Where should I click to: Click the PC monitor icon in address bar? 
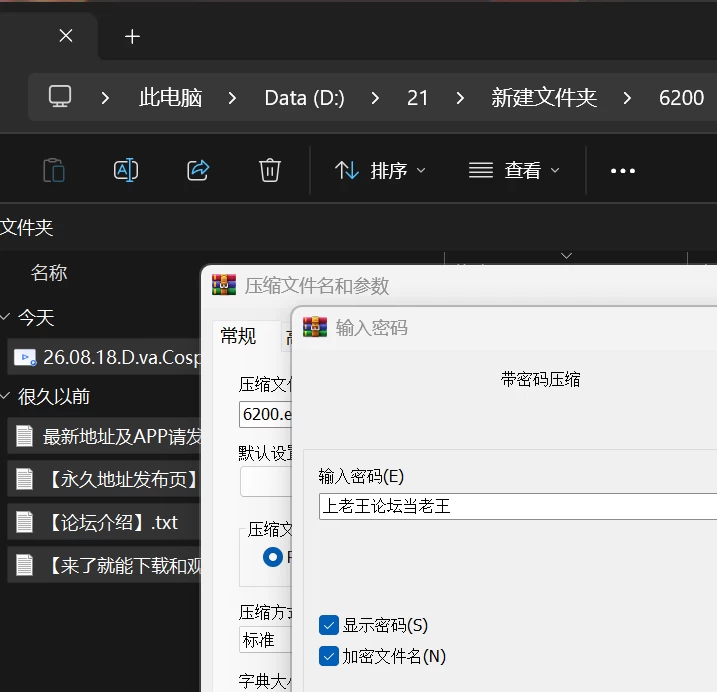point(60,97)
